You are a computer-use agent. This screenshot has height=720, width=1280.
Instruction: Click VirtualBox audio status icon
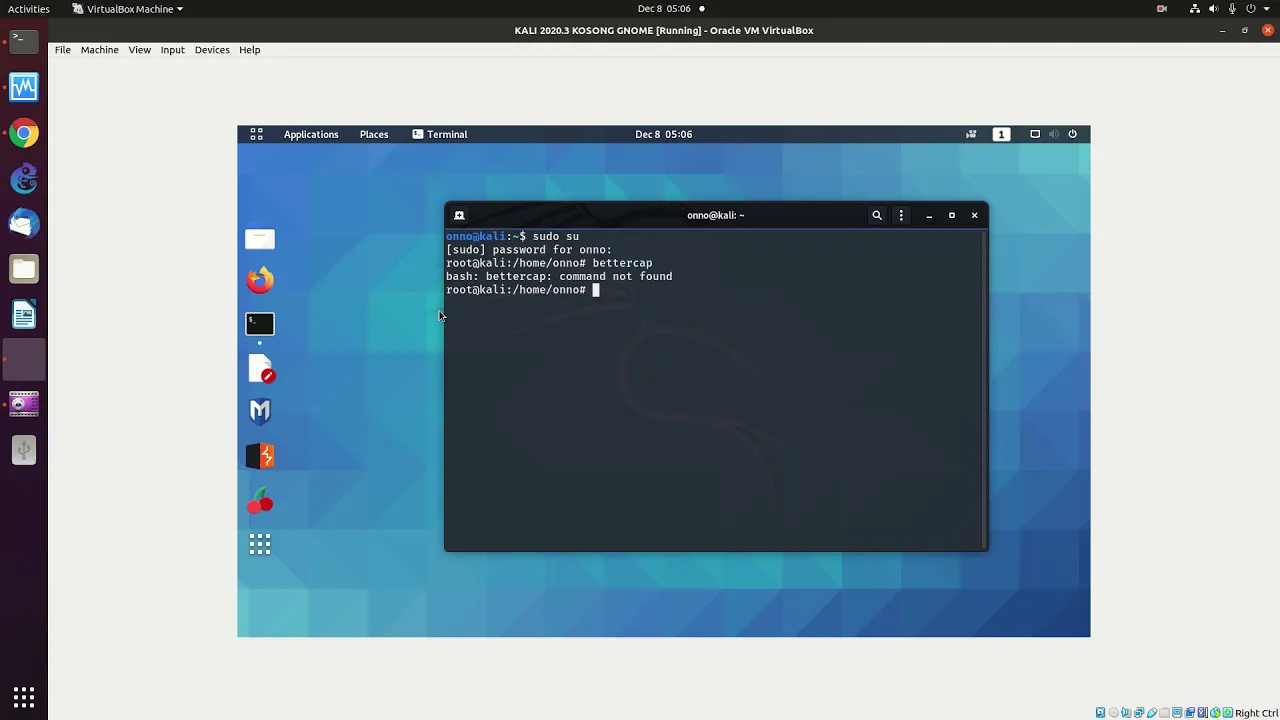[1126, 713]
